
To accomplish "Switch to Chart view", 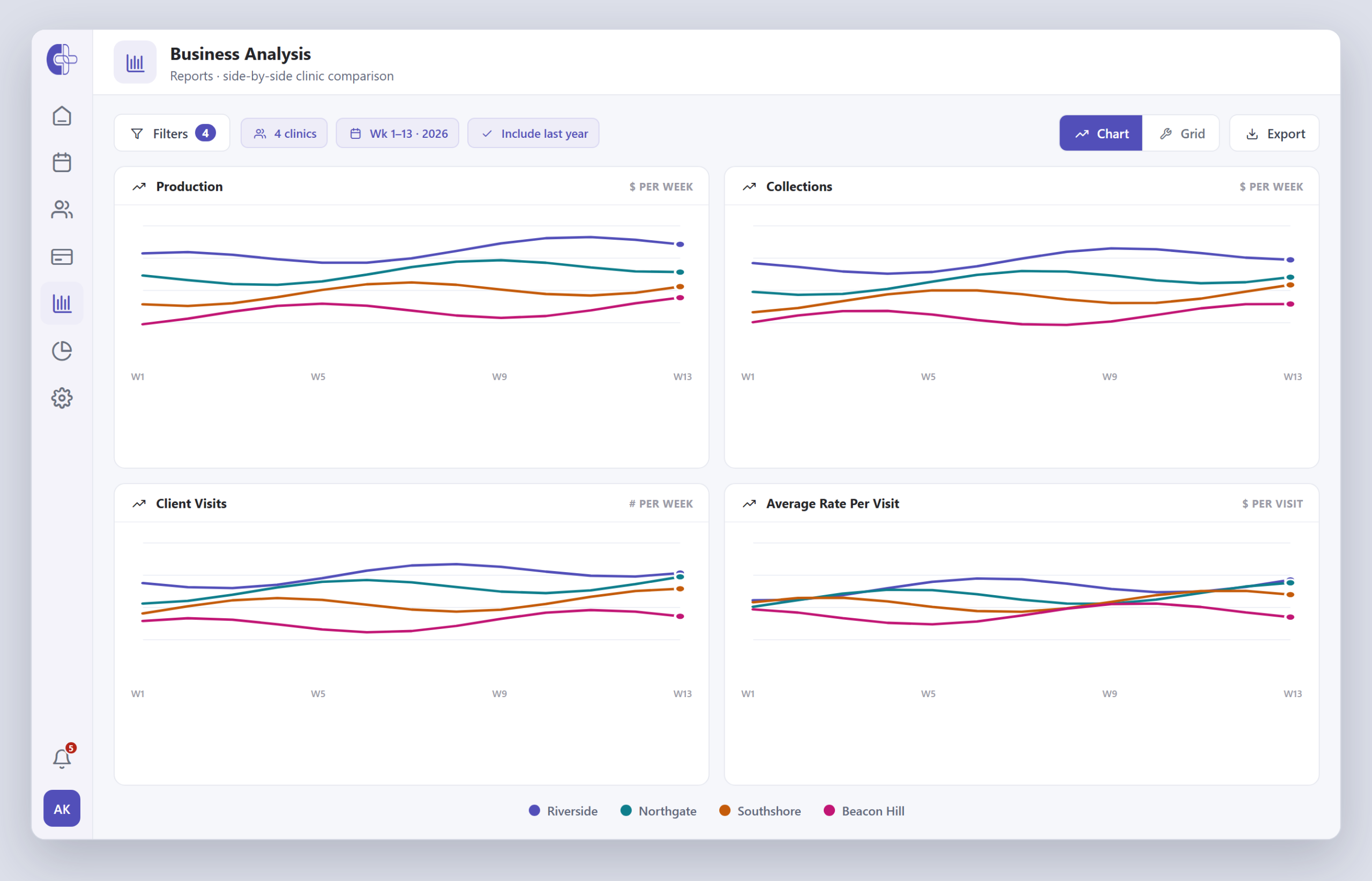I will click(x=1101, y=134).
